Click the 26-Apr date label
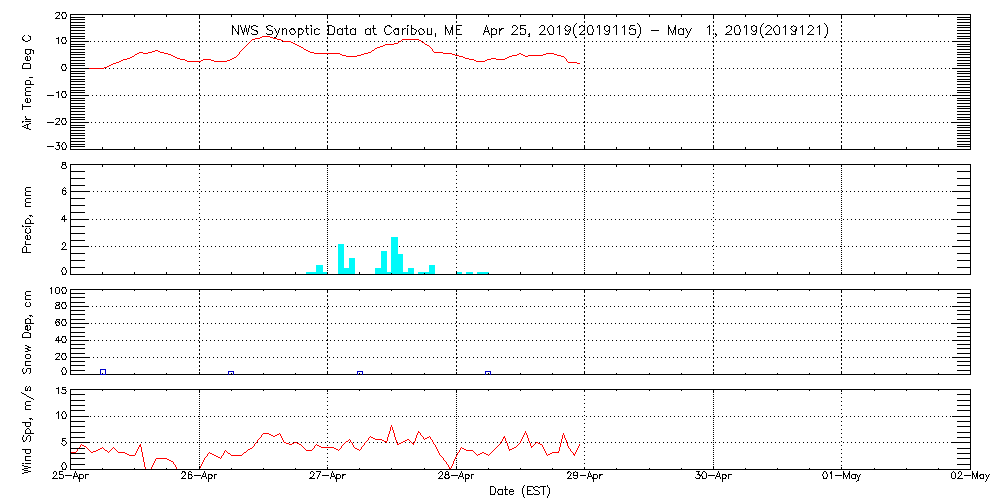 [x=199, y=477]
